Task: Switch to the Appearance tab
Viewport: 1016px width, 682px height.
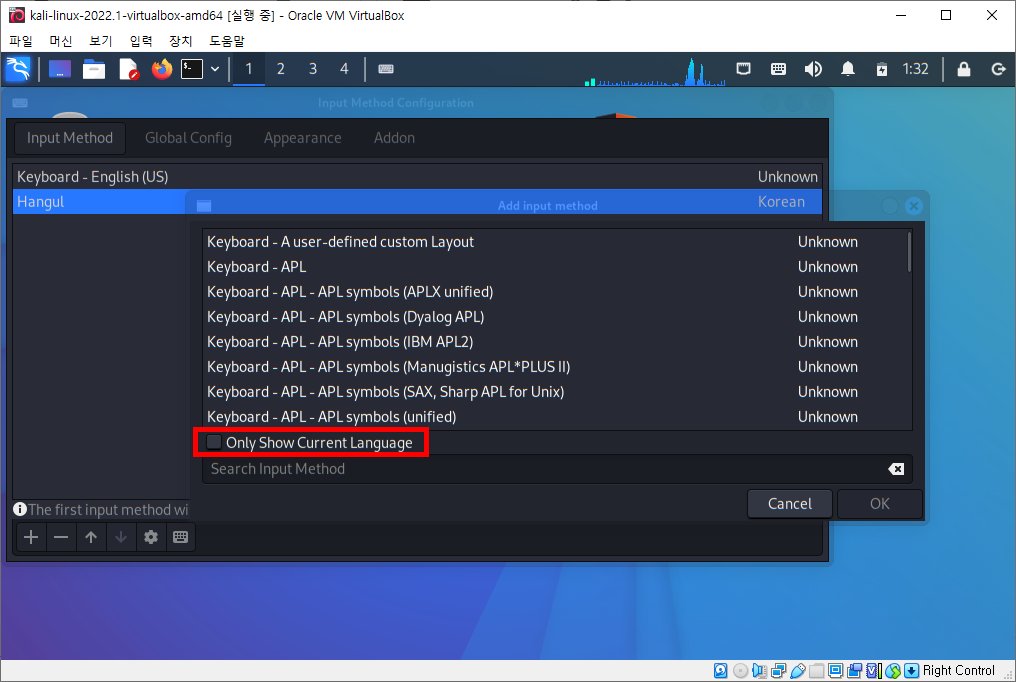Action: 303,138
